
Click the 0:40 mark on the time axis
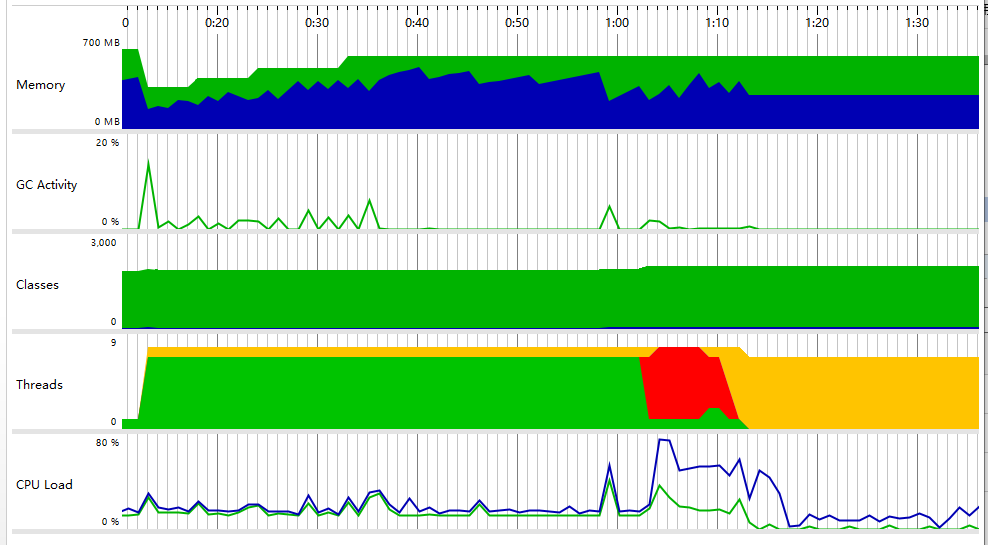pos(417,23)
